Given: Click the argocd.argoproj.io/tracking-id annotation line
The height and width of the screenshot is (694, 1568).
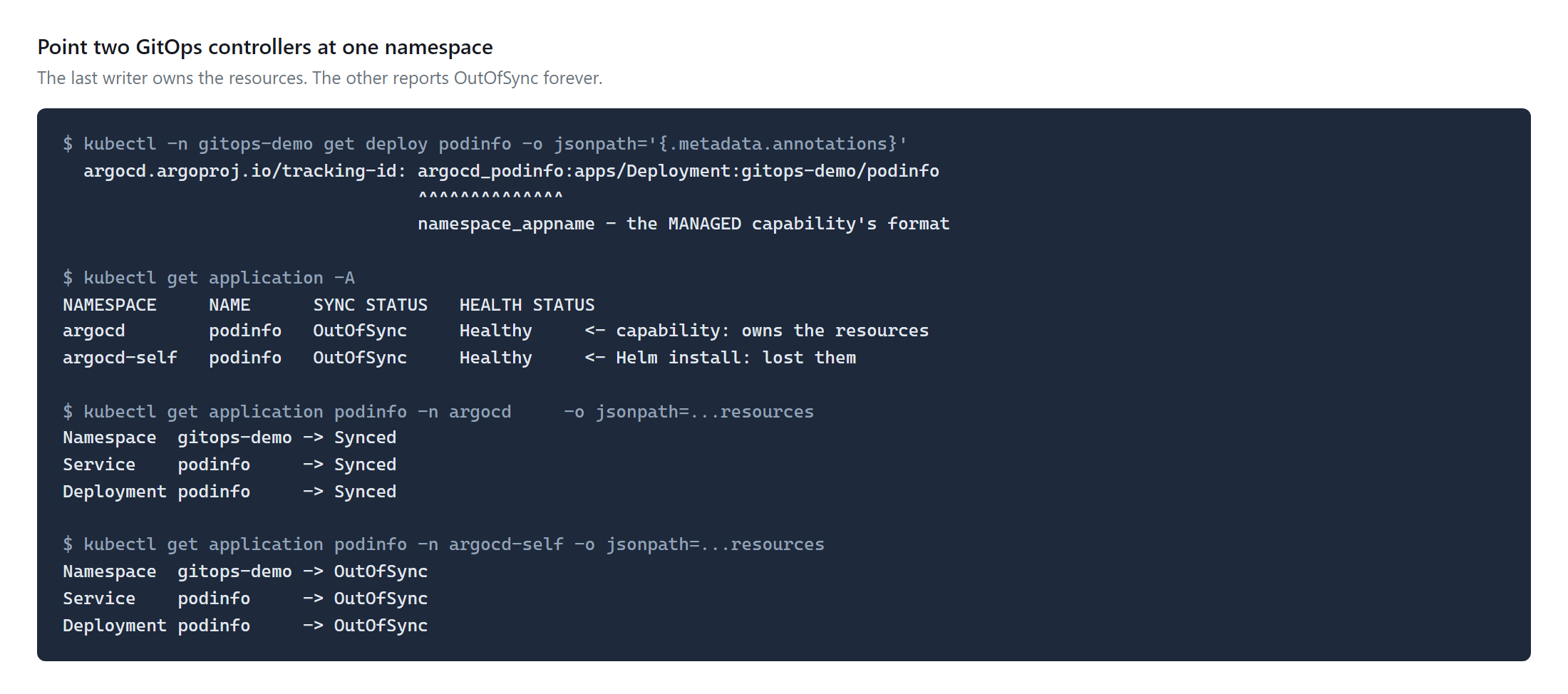Looking at the screenshot, I should 511,171.
